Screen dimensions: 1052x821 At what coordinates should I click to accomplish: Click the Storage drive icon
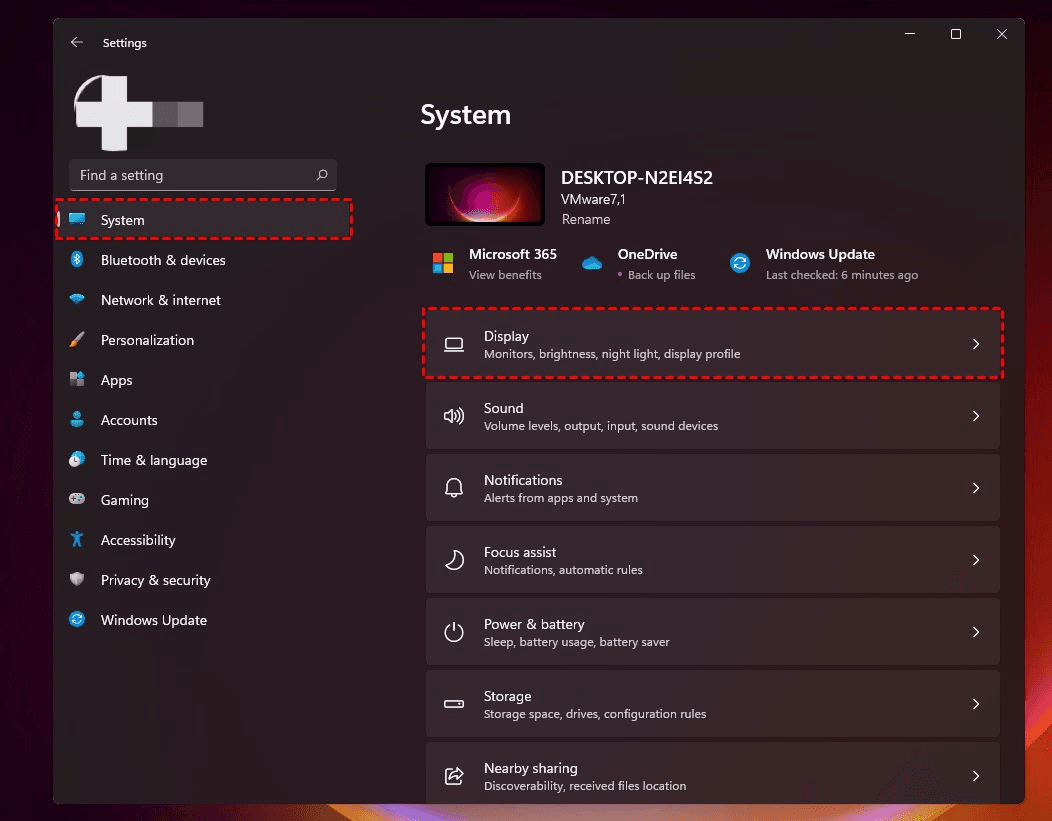[454, 704]
